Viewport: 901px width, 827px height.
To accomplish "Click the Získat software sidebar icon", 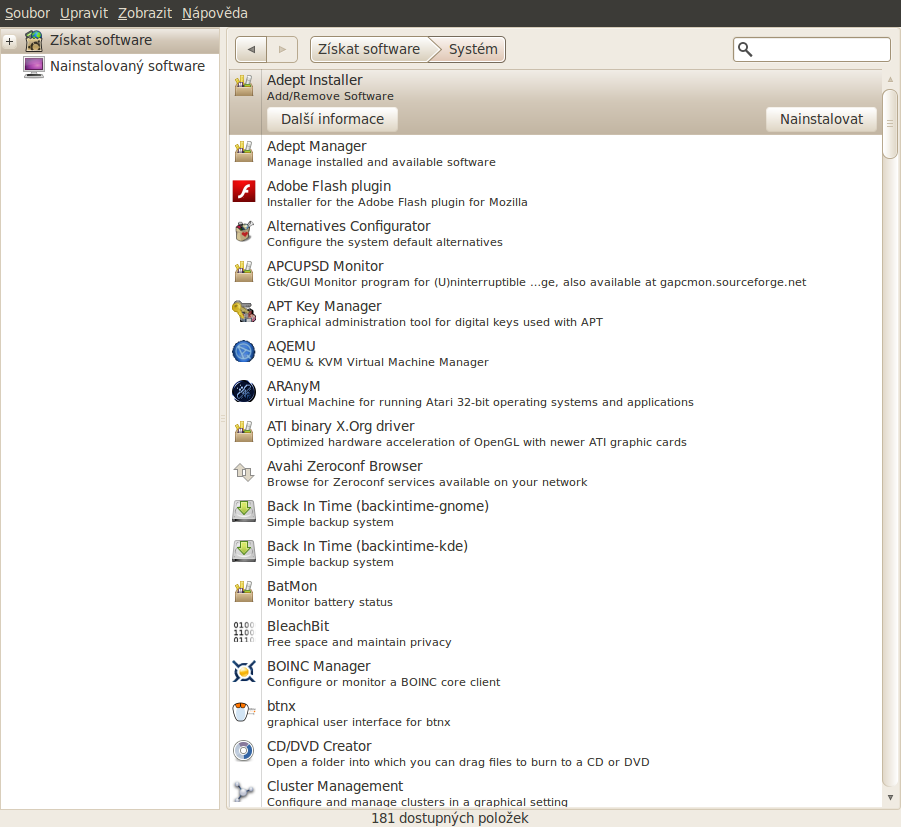I will 34,41.
